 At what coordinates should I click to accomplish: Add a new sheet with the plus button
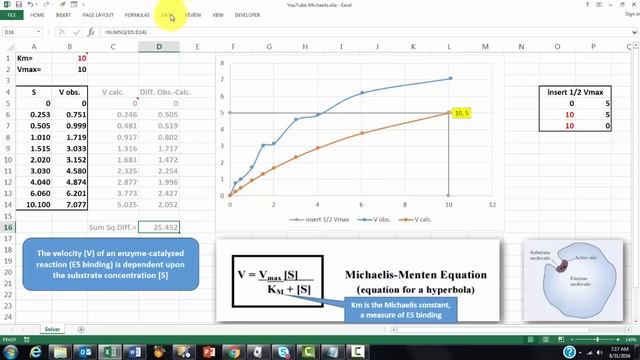click(x=81, y=329)
